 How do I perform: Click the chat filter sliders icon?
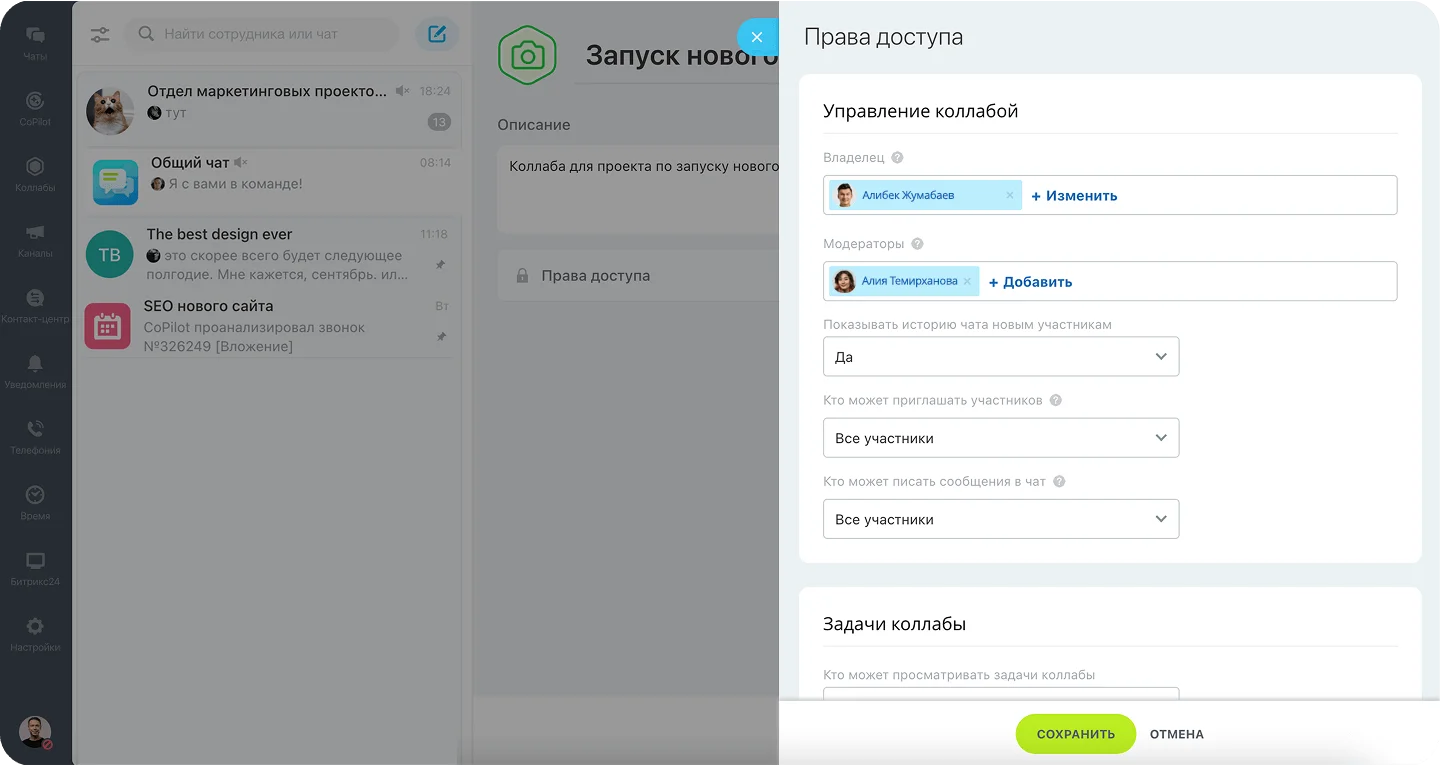click(x=100, y=34)
